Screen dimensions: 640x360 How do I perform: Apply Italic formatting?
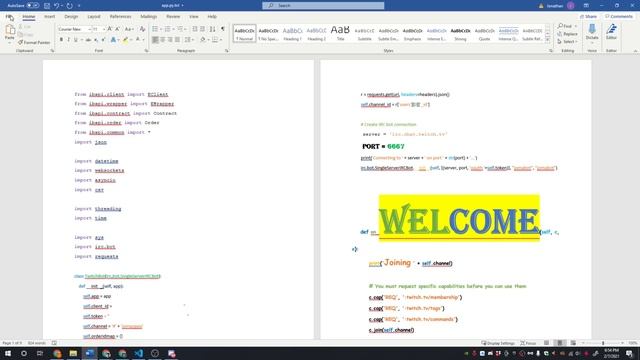point(68,40)
